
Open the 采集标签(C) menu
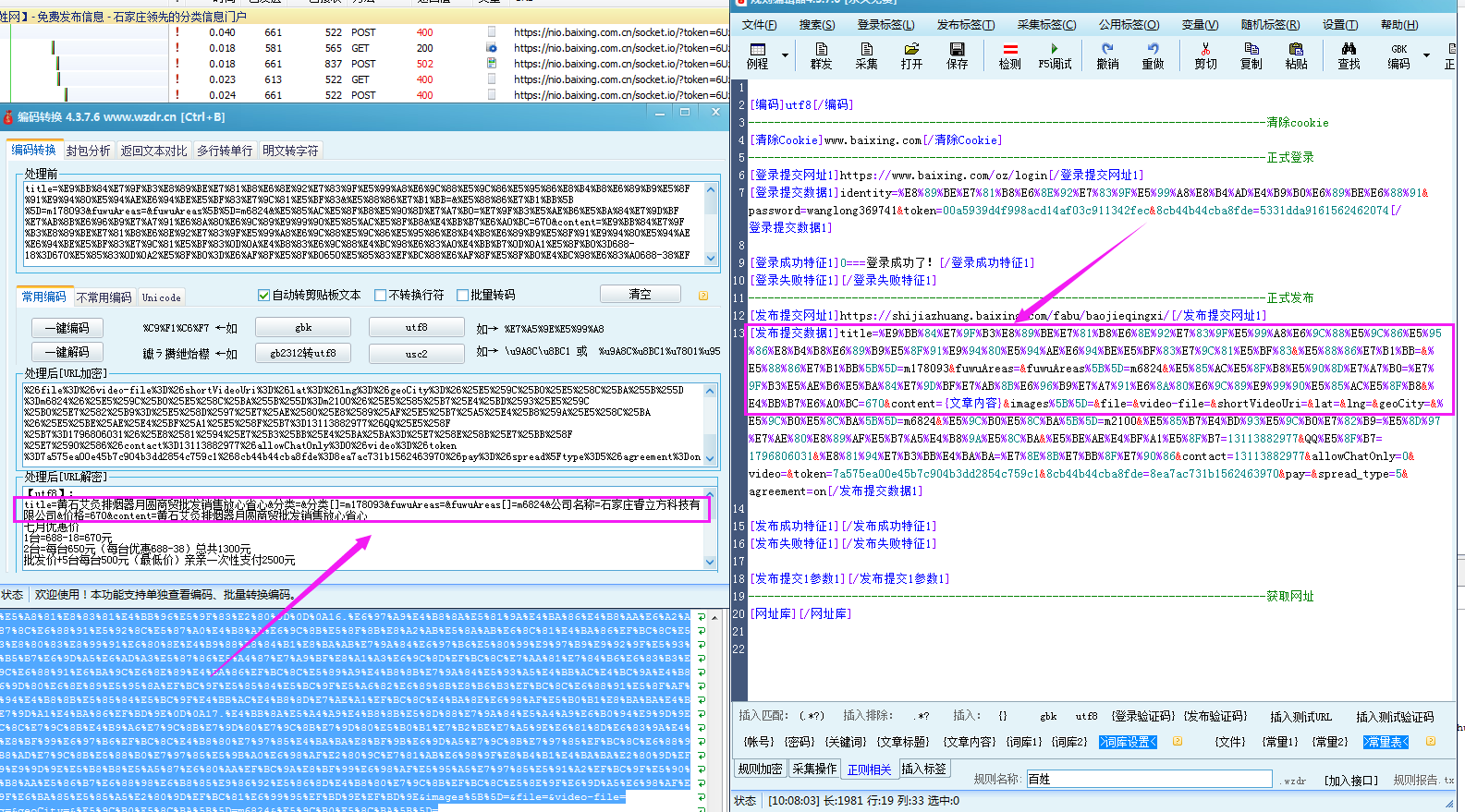point(1046,25)
